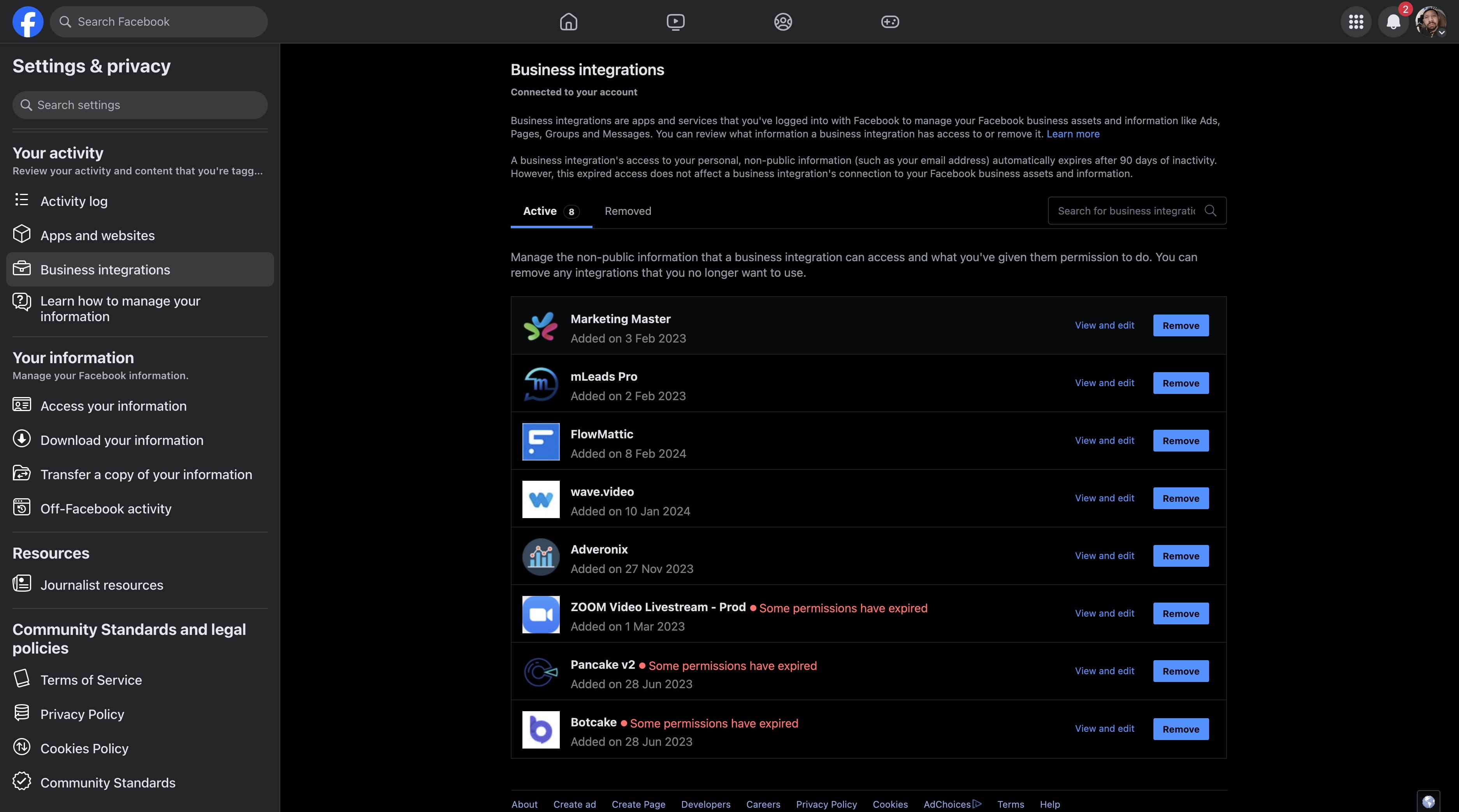
Task: Open Activity log in sidebar
Action: (x=140, y=201)
